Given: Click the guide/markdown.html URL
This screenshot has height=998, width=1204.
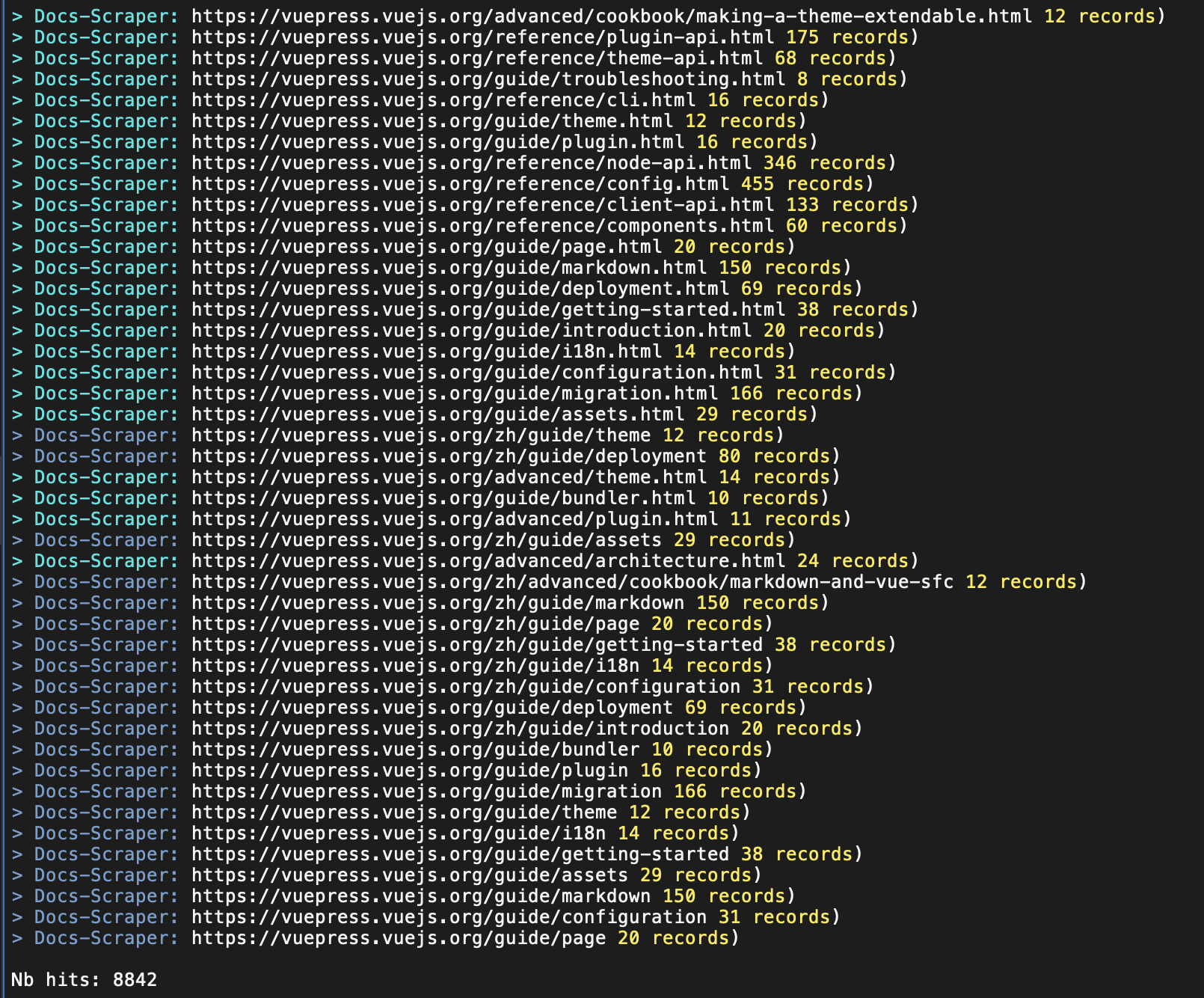Looking at the screenshot, I should click(x=449, y=268).
